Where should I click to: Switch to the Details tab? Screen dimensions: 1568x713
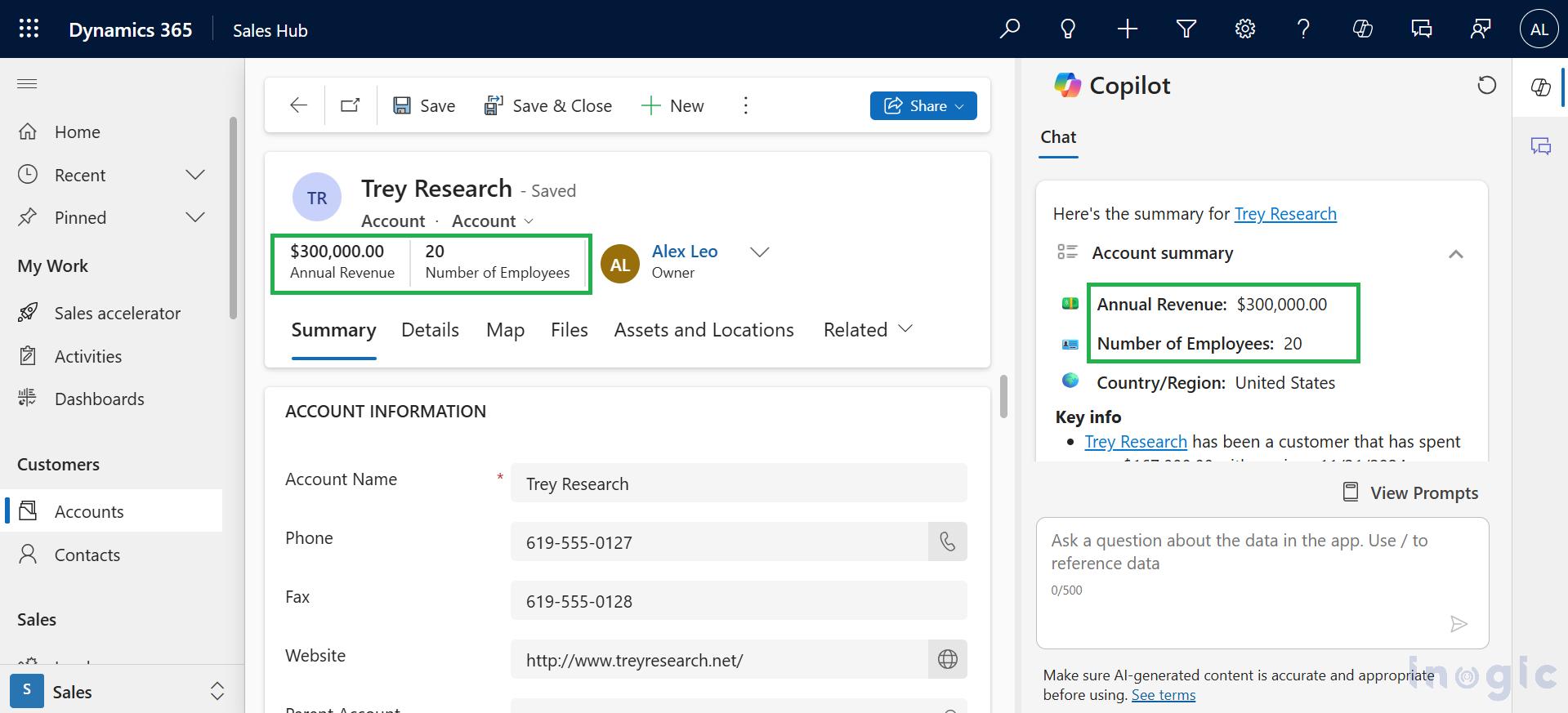point(430,330)
